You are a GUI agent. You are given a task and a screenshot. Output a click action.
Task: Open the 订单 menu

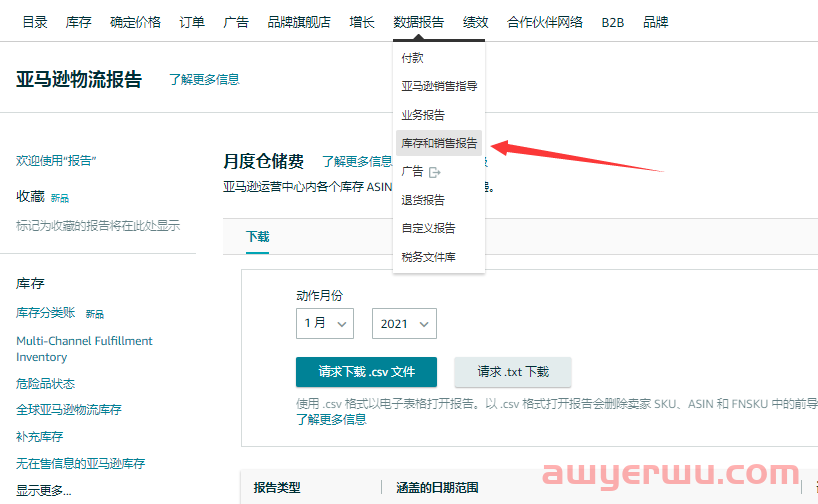pyautogui.click(x=192, y=22)
